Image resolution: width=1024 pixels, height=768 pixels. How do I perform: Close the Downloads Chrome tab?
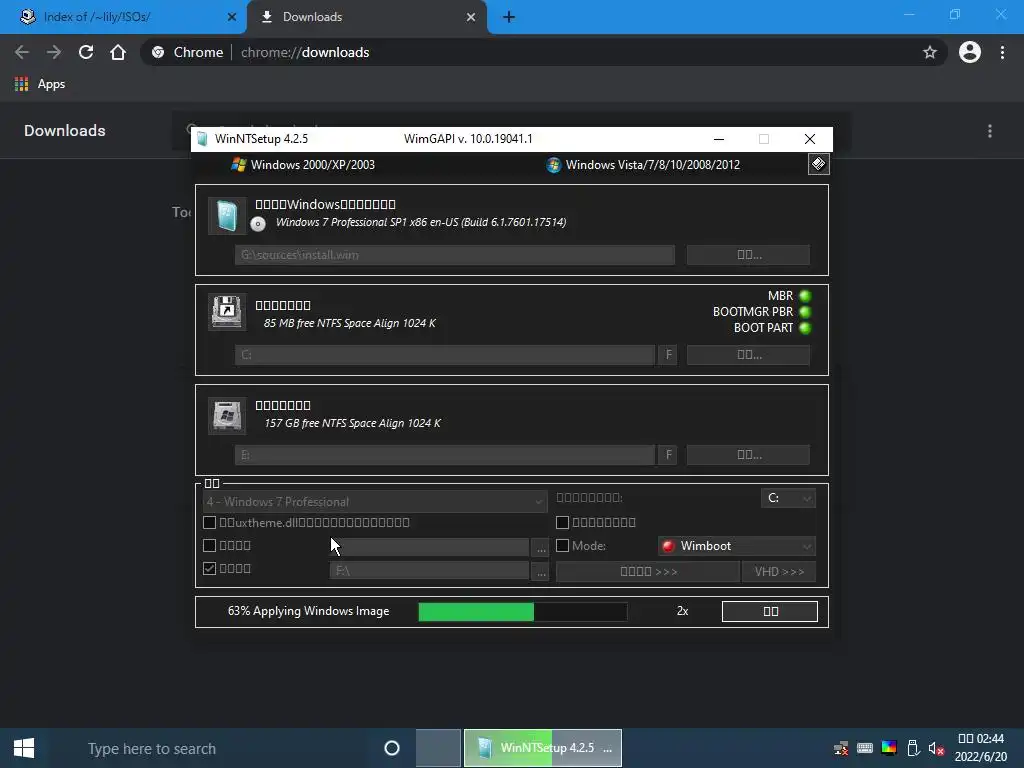point(471,17)
